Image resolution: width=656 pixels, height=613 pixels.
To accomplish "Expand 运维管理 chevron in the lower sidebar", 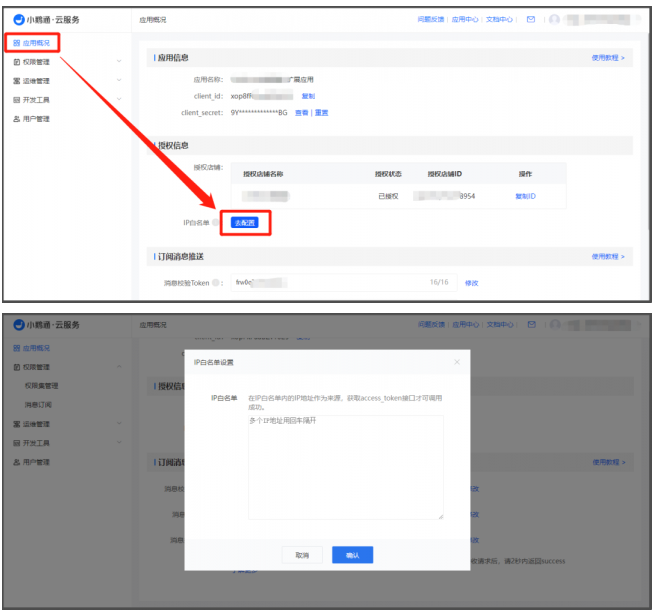I will coord(119,424).
